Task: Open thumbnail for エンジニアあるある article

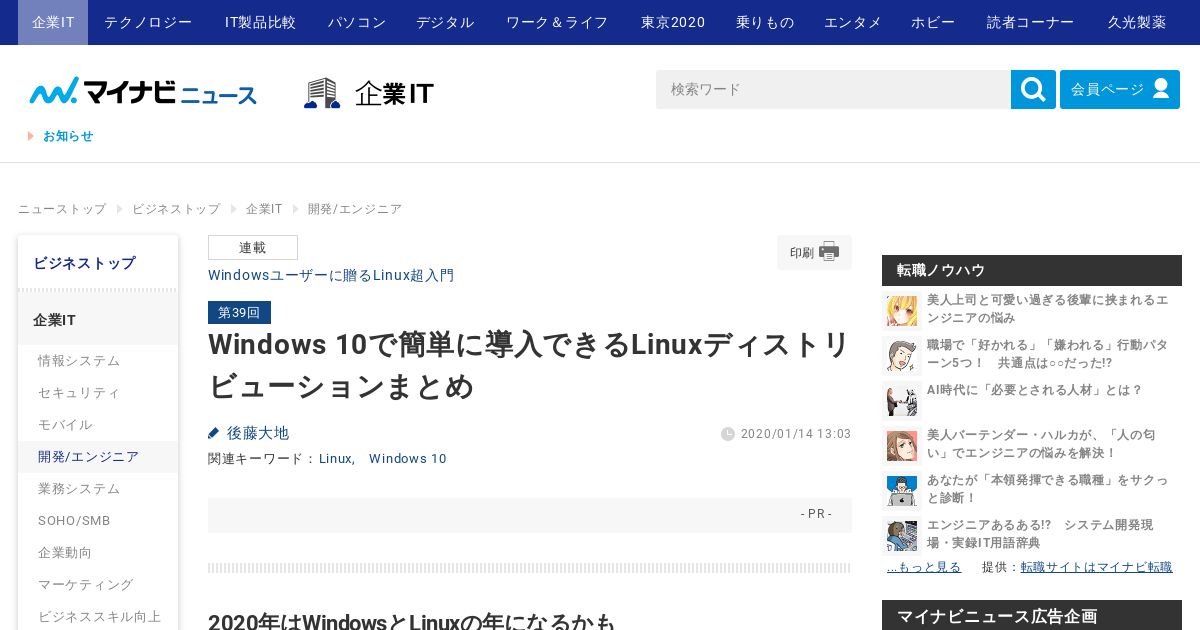Action: click(x=902, y=535)
